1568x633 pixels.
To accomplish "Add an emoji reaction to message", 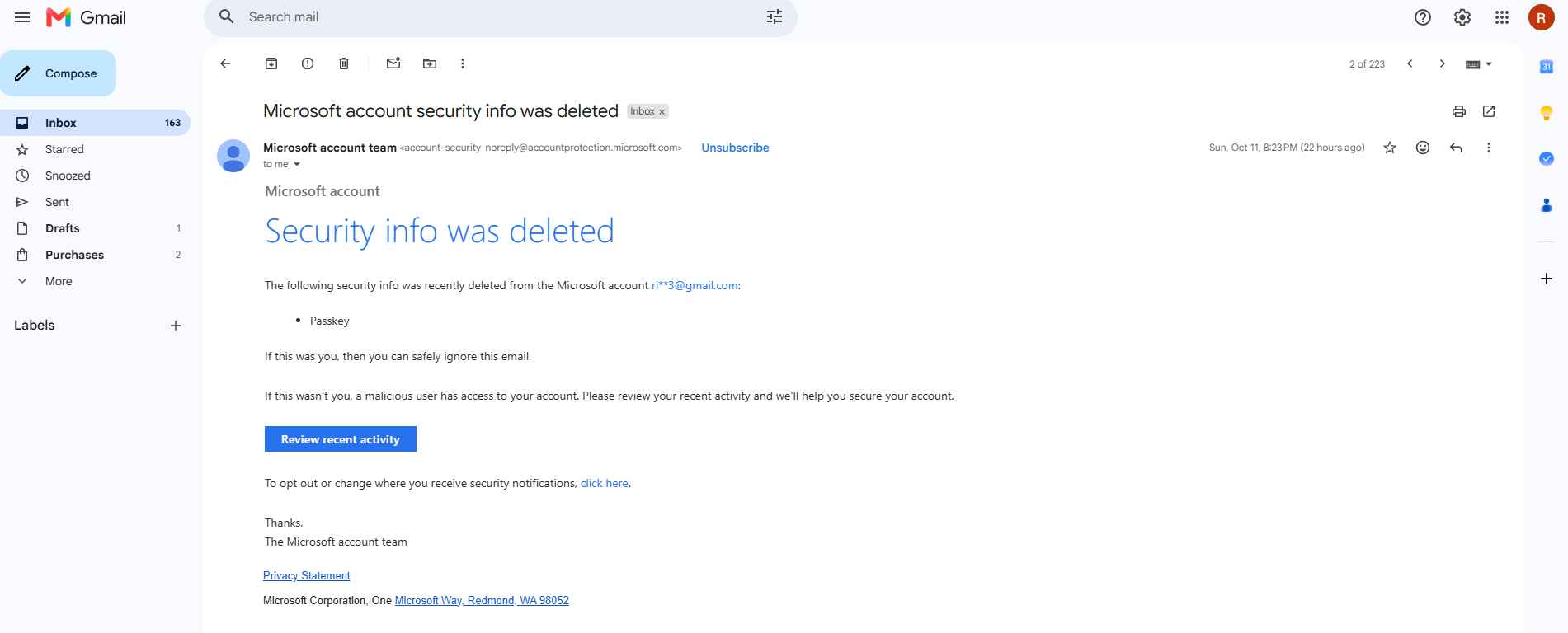I will point(1423,148).
